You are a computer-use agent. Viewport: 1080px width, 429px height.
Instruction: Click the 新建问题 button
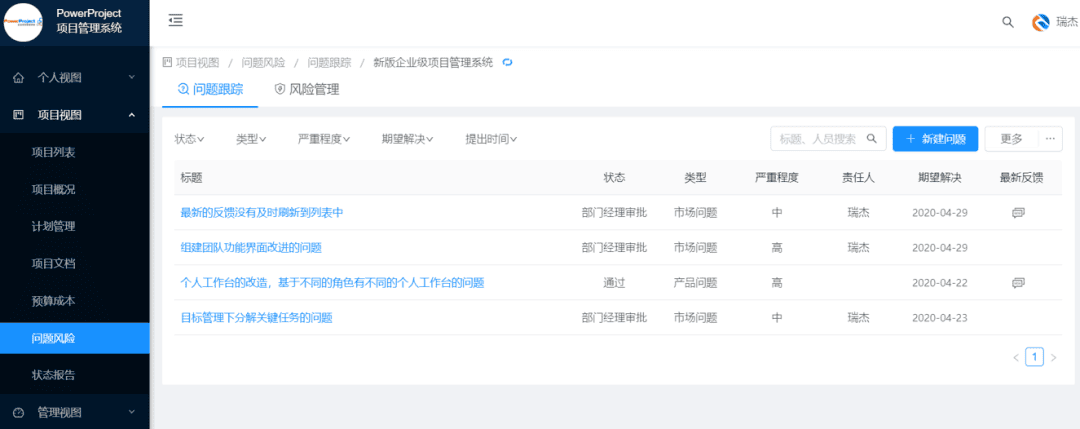click(935, 138)
